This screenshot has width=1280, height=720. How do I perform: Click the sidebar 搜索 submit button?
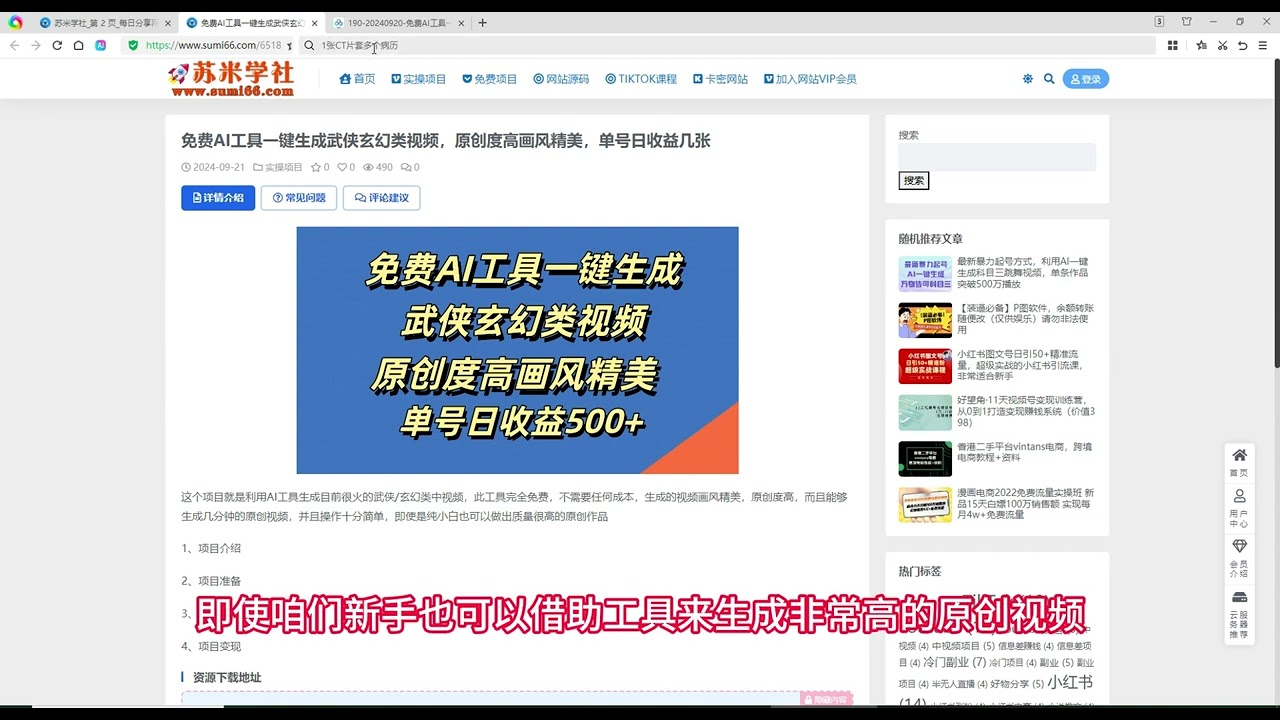(914, 180)
